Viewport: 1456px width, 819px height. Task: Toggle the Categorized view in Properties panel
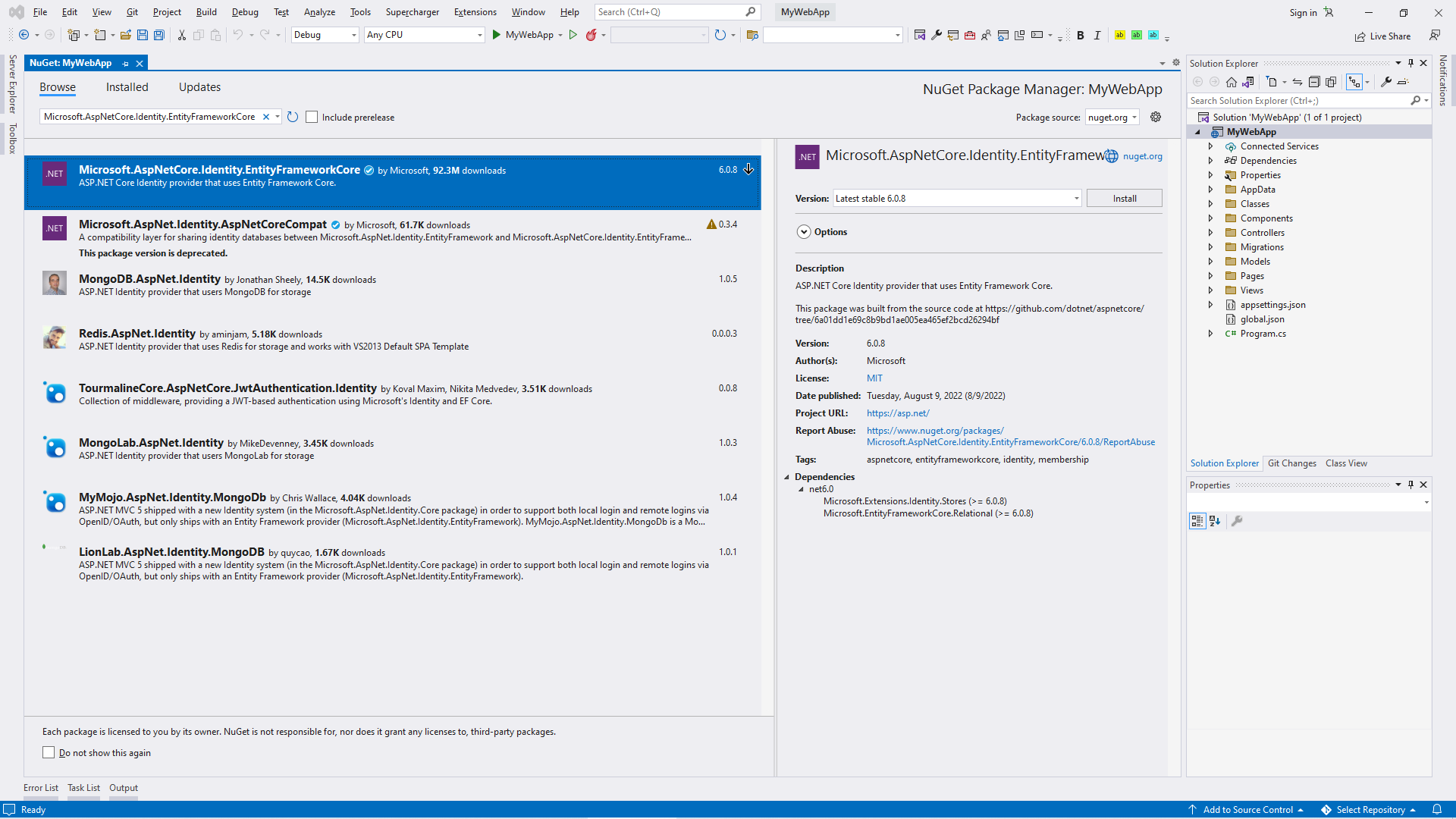1197,521
